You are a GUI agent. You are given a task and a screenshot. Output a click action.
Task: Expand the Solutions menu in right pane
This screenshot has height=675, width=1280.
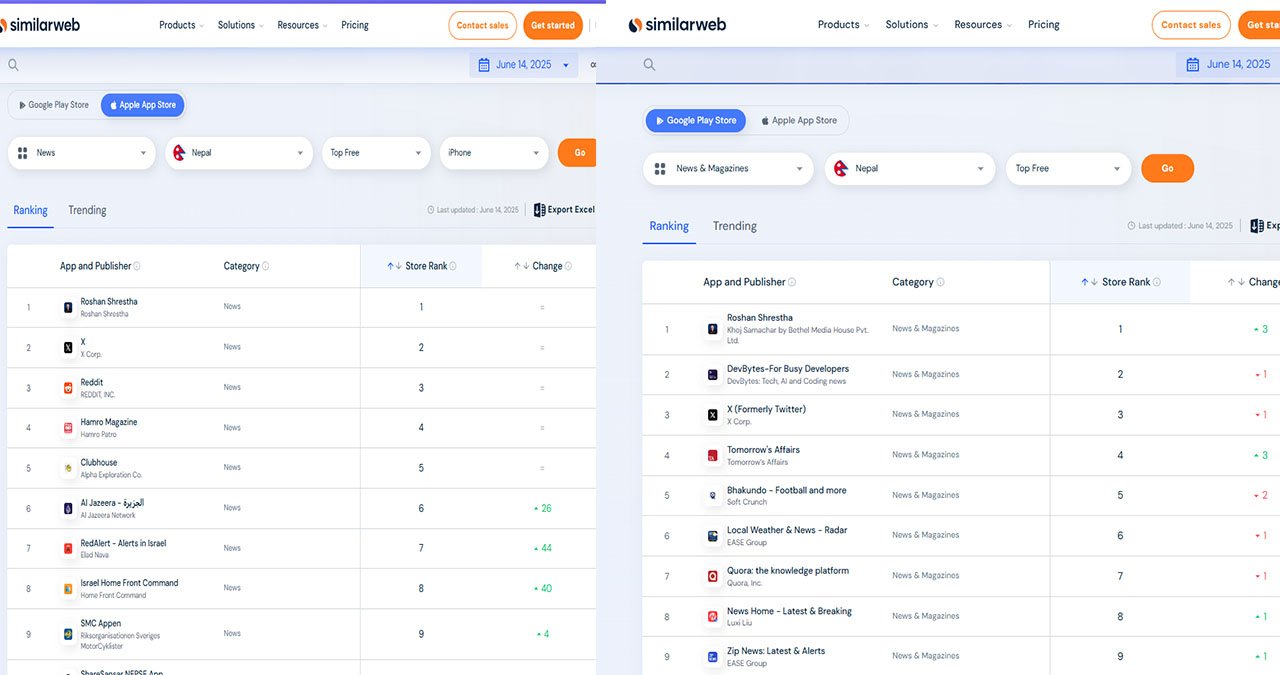coord(911,25)
